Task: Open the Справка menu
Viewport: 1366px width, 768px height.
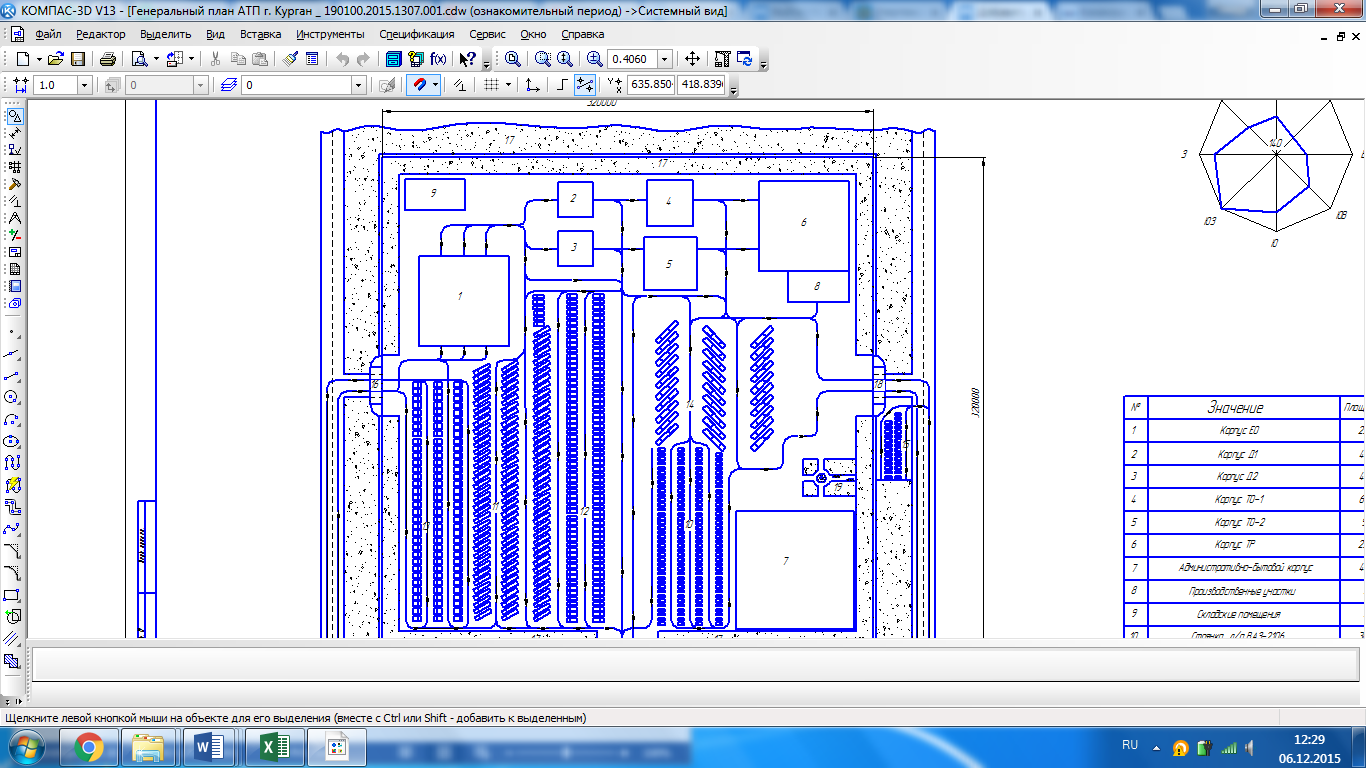Action: pos(582,33)
